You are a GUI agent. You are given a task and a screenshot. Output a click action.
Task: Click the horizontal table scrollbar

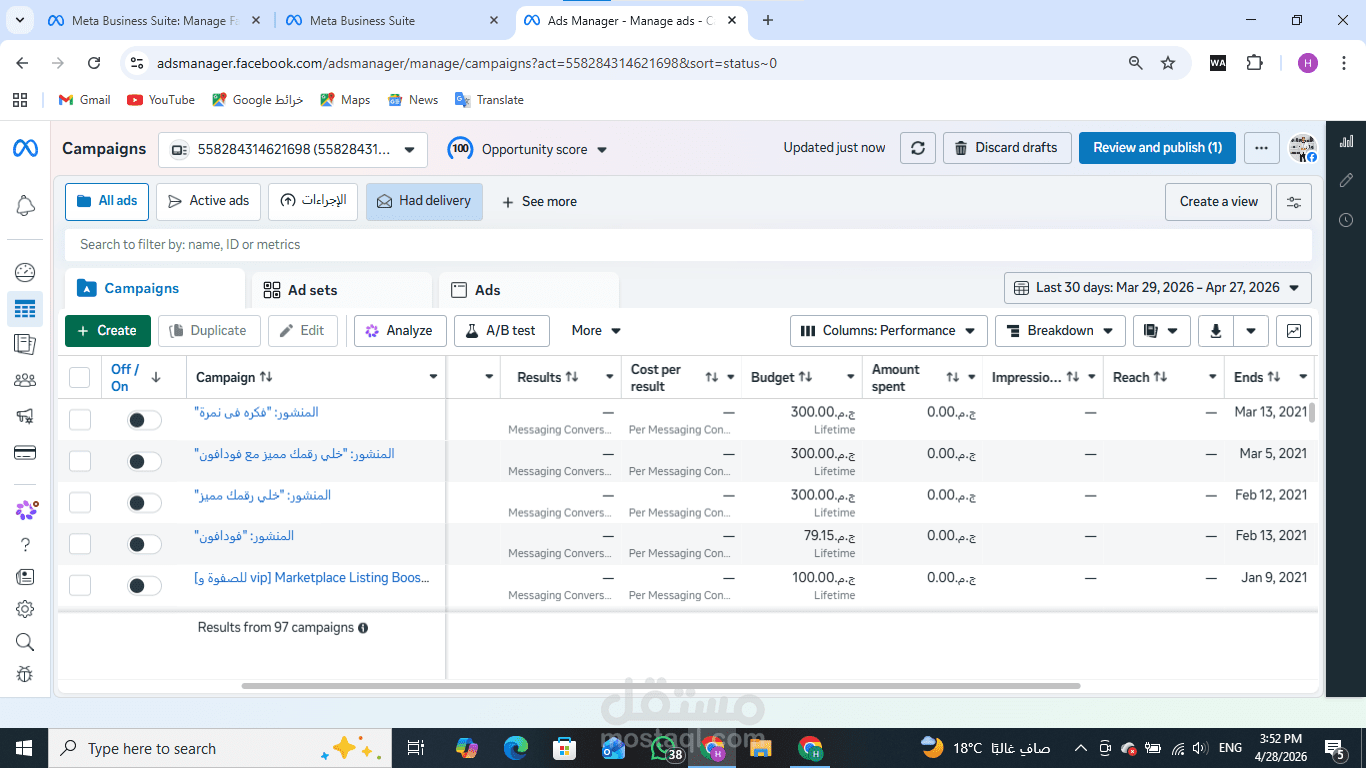(x=661, y=686)
